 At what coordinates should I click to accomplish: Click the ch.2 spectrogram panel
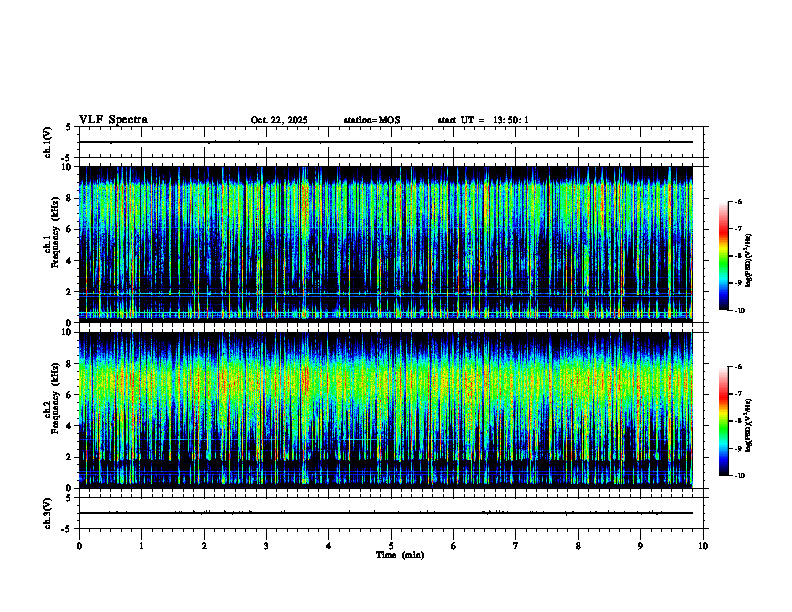pos(386,410)
